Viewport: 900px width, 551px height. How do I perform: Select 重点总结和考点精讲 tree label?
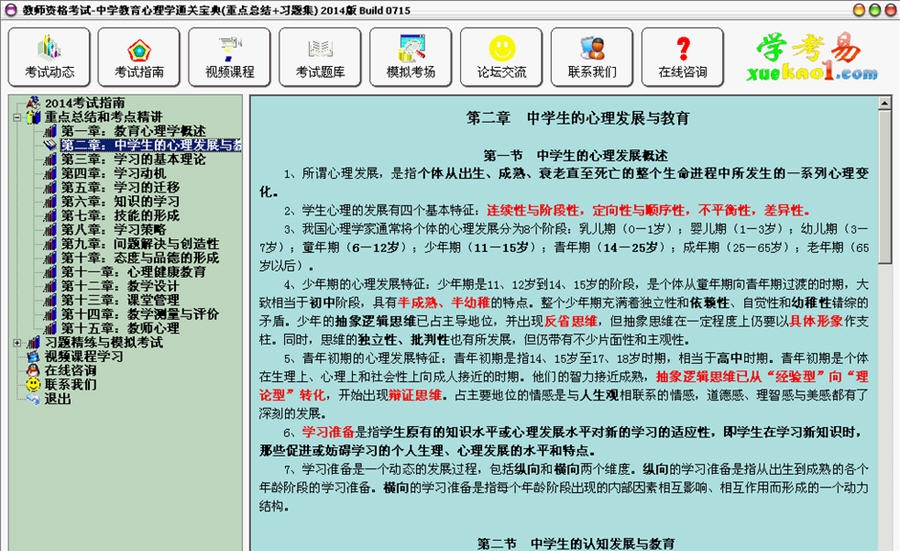[103, 117]
